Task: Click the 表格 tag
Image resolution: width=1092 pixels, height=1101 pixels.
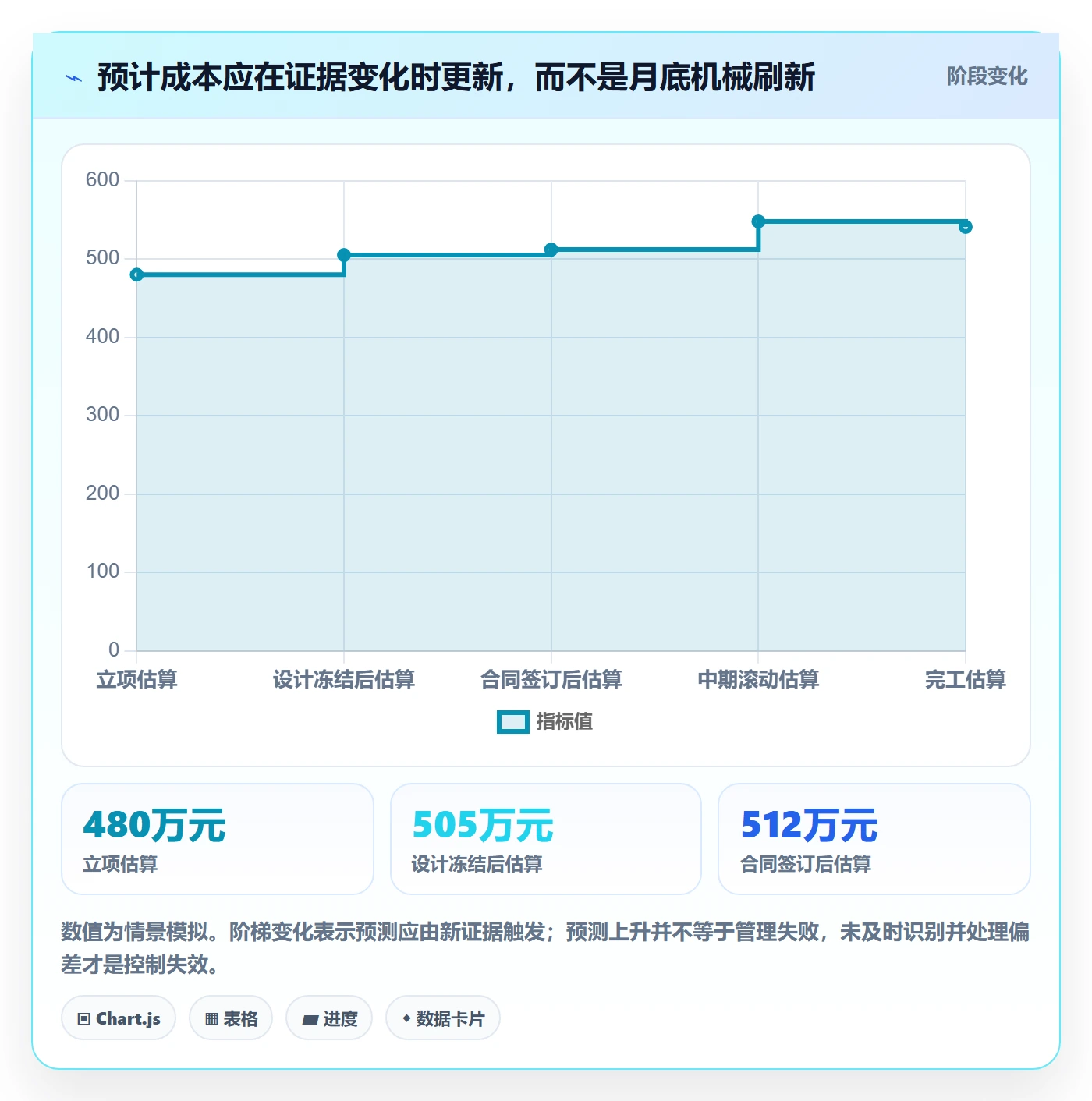Action: pos(231,1018)
